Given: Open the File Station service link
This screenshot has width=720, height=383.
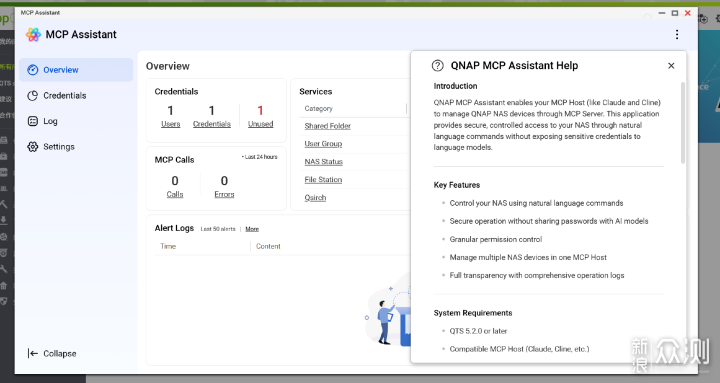Looking at the screenshot, I should [x=323, y=180].
